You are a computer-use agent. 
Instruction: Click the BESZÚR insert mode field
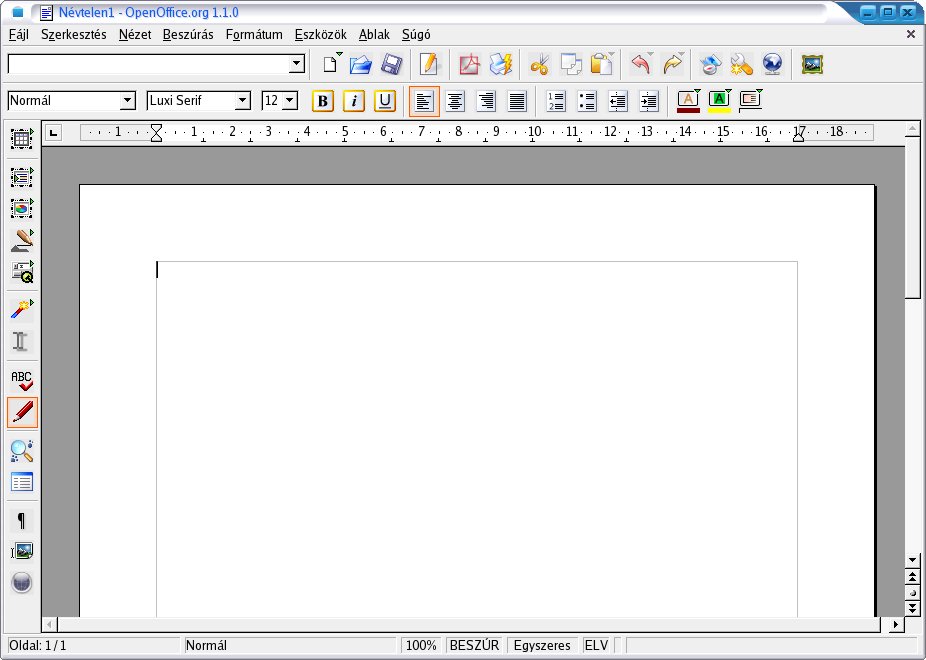pyautogui.click(x=474, y=645)
